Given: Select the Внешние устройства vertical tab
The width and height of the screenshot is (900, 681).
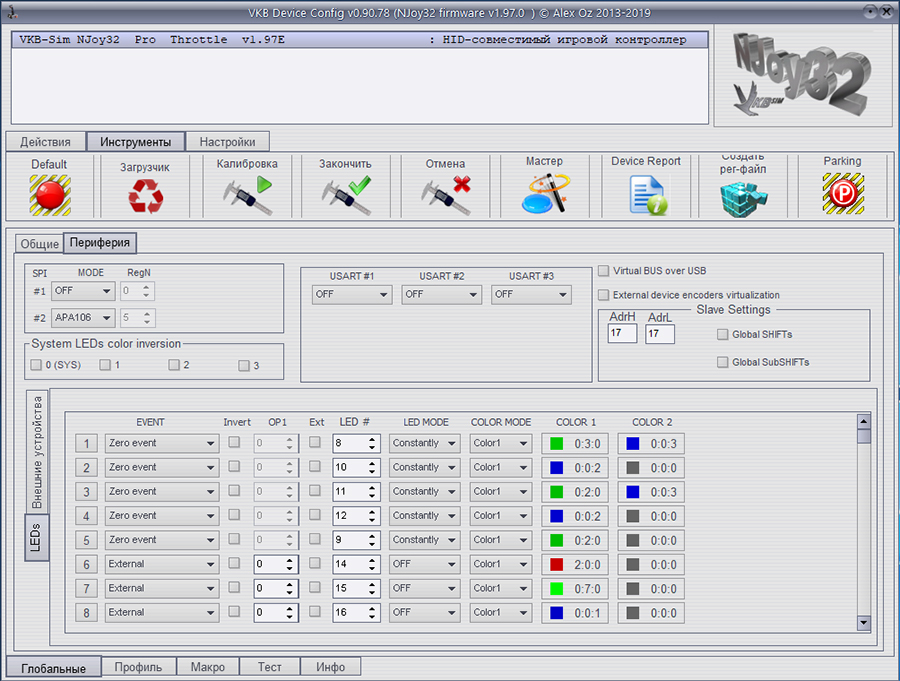Looking at the screenshot, I should 37,453.
